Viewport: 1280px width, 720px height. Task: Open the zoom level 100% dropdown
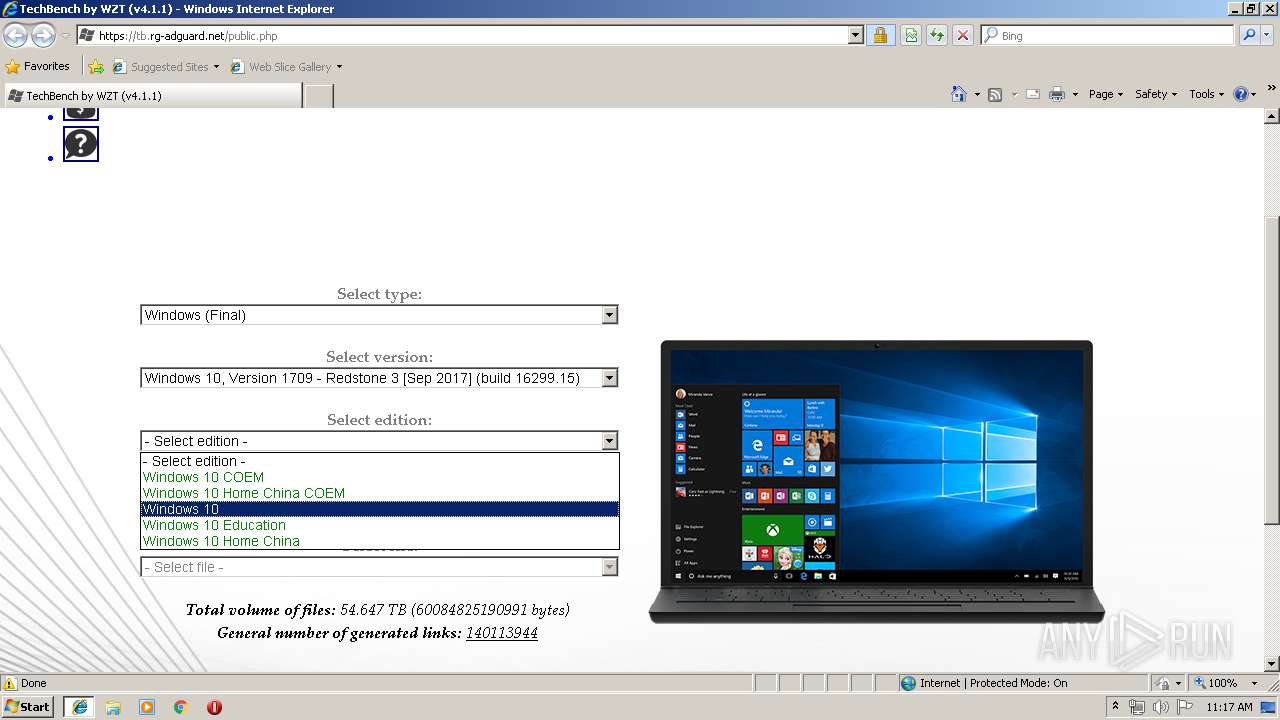point(1254,683)
